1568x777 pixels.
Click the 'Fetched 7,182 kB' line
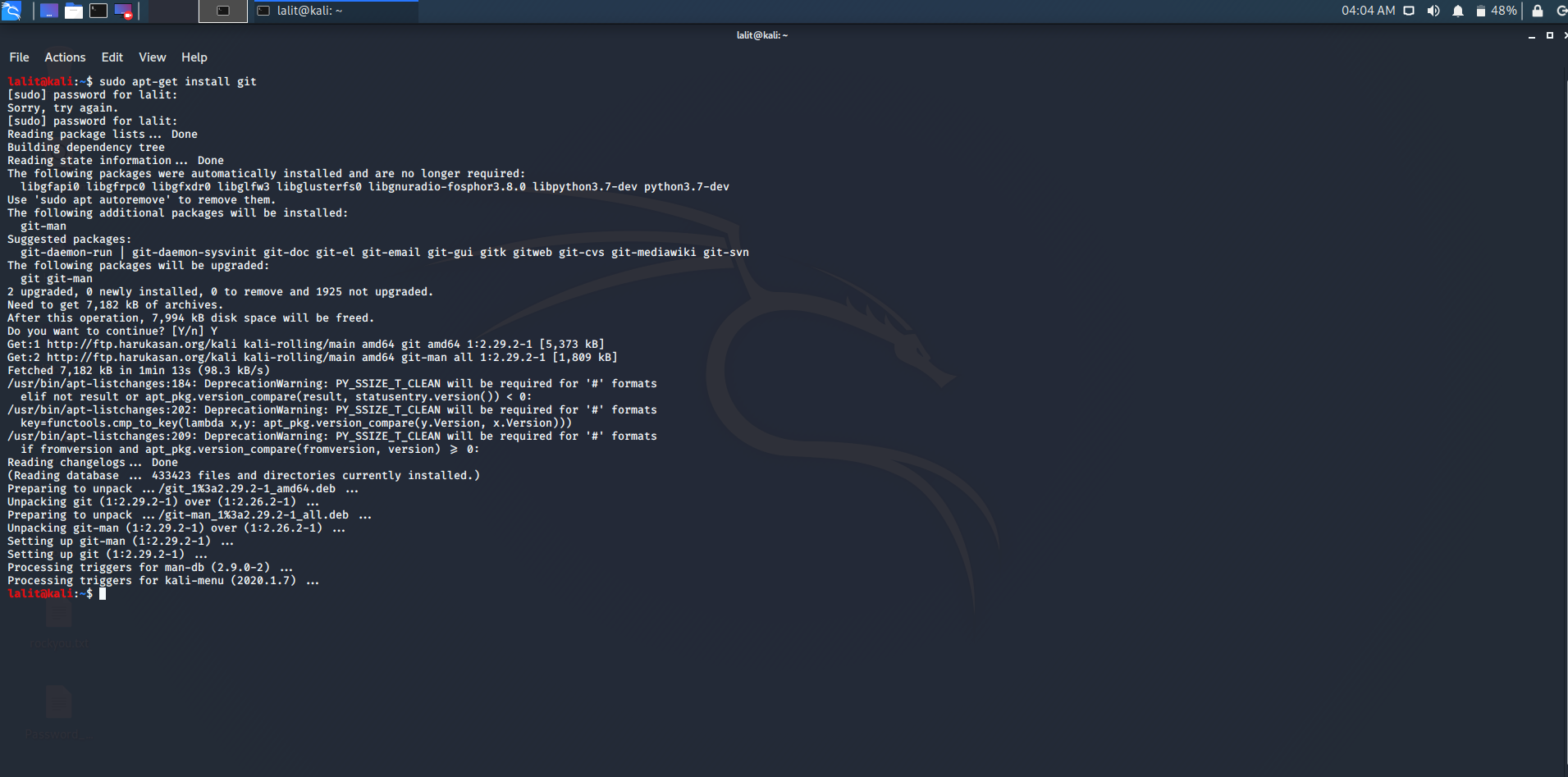(139, 371)
